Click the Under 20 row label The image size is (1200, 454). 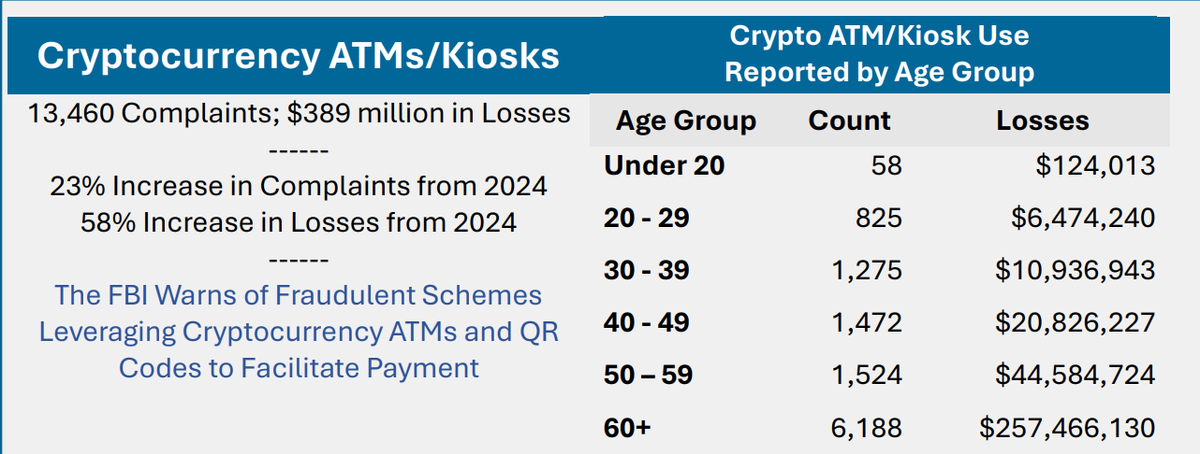664,166
